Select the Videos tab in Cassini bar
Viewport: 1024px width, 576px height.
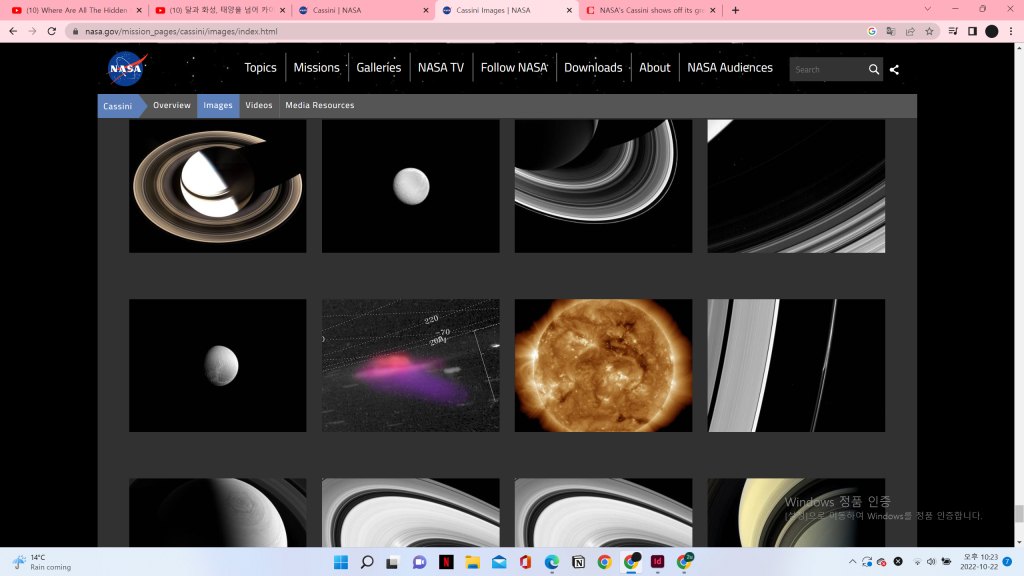[259, 105]
